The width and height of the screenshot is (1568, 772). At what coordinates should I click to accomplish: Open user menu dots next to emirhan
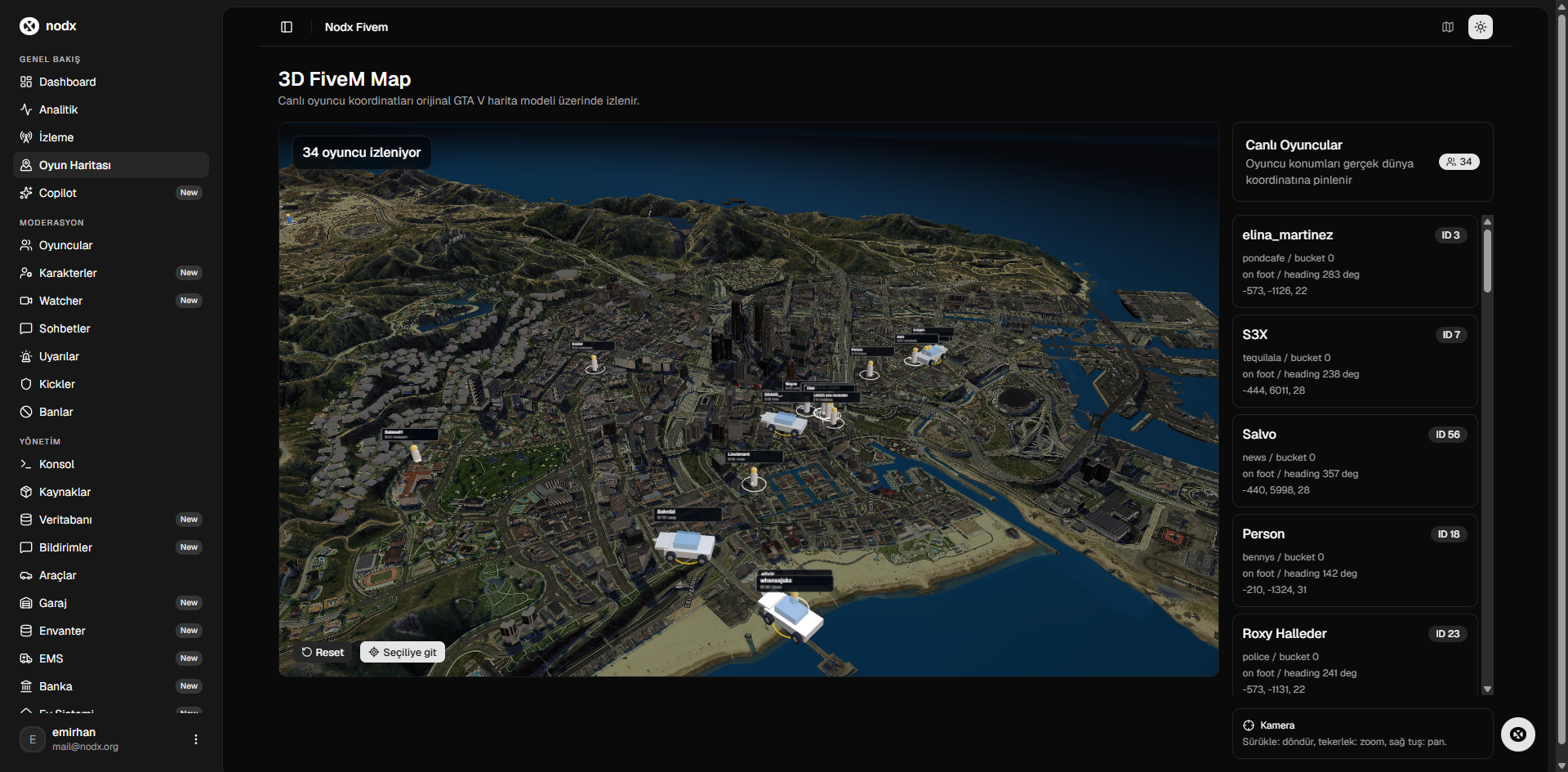click(196, 739)
